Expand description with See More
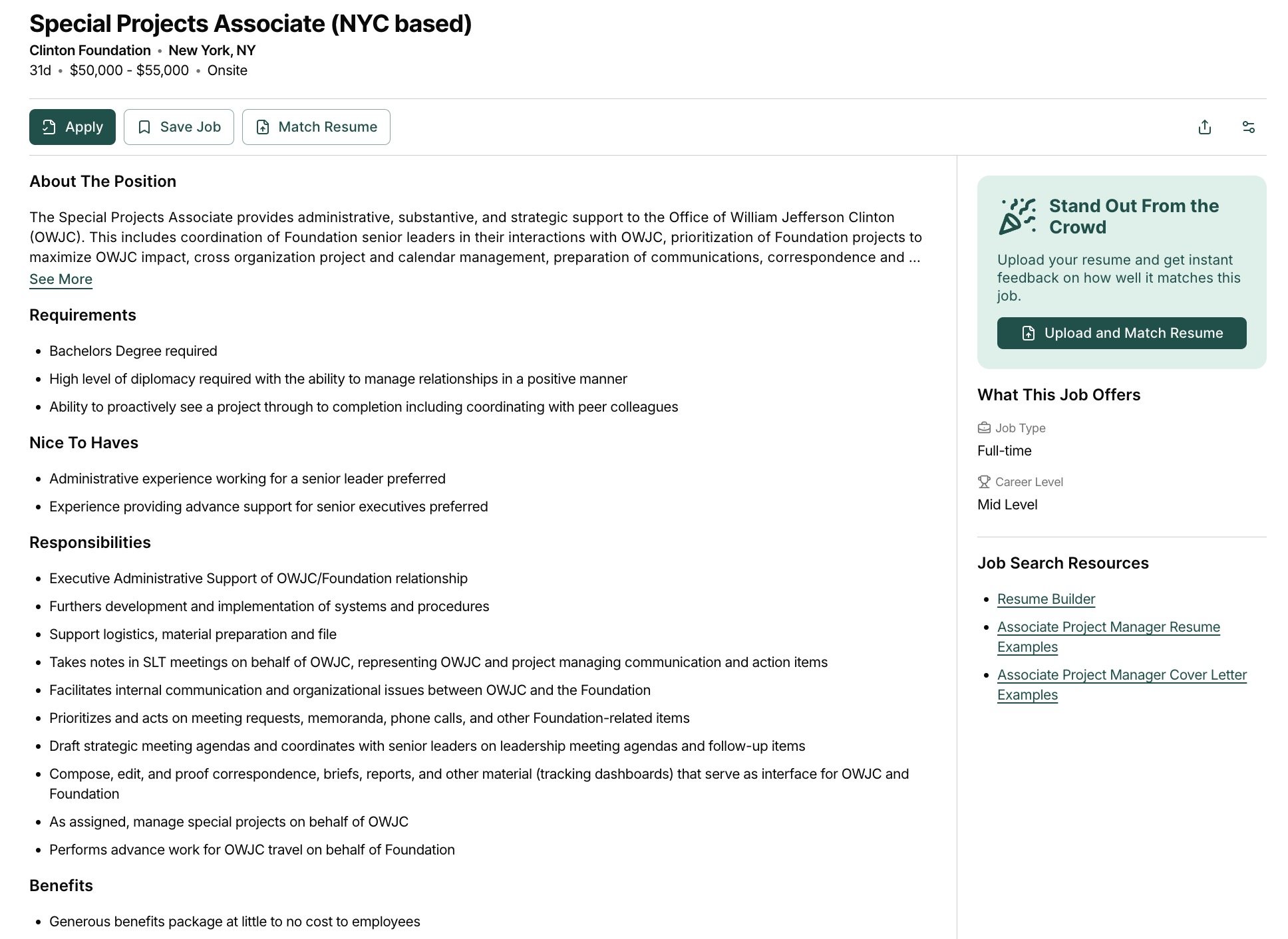Screen dimensions: 1288x939 click(61, 279)
